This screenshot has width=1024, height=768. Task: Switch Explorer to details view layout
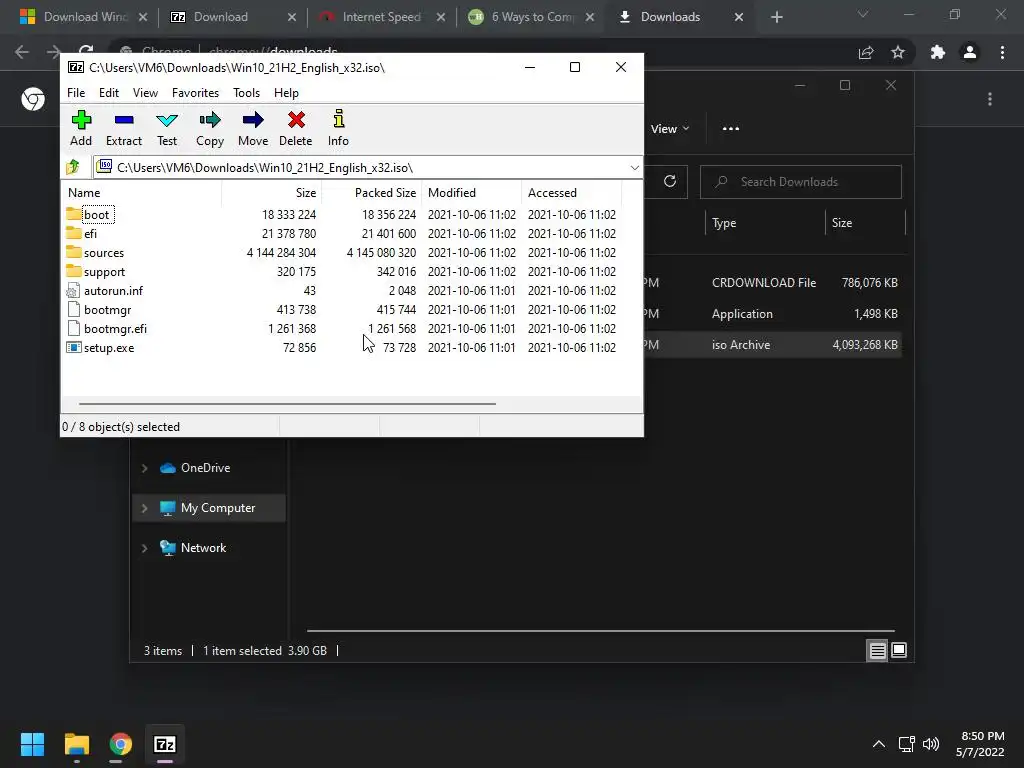pyautogui.click(x=877, y=650)
